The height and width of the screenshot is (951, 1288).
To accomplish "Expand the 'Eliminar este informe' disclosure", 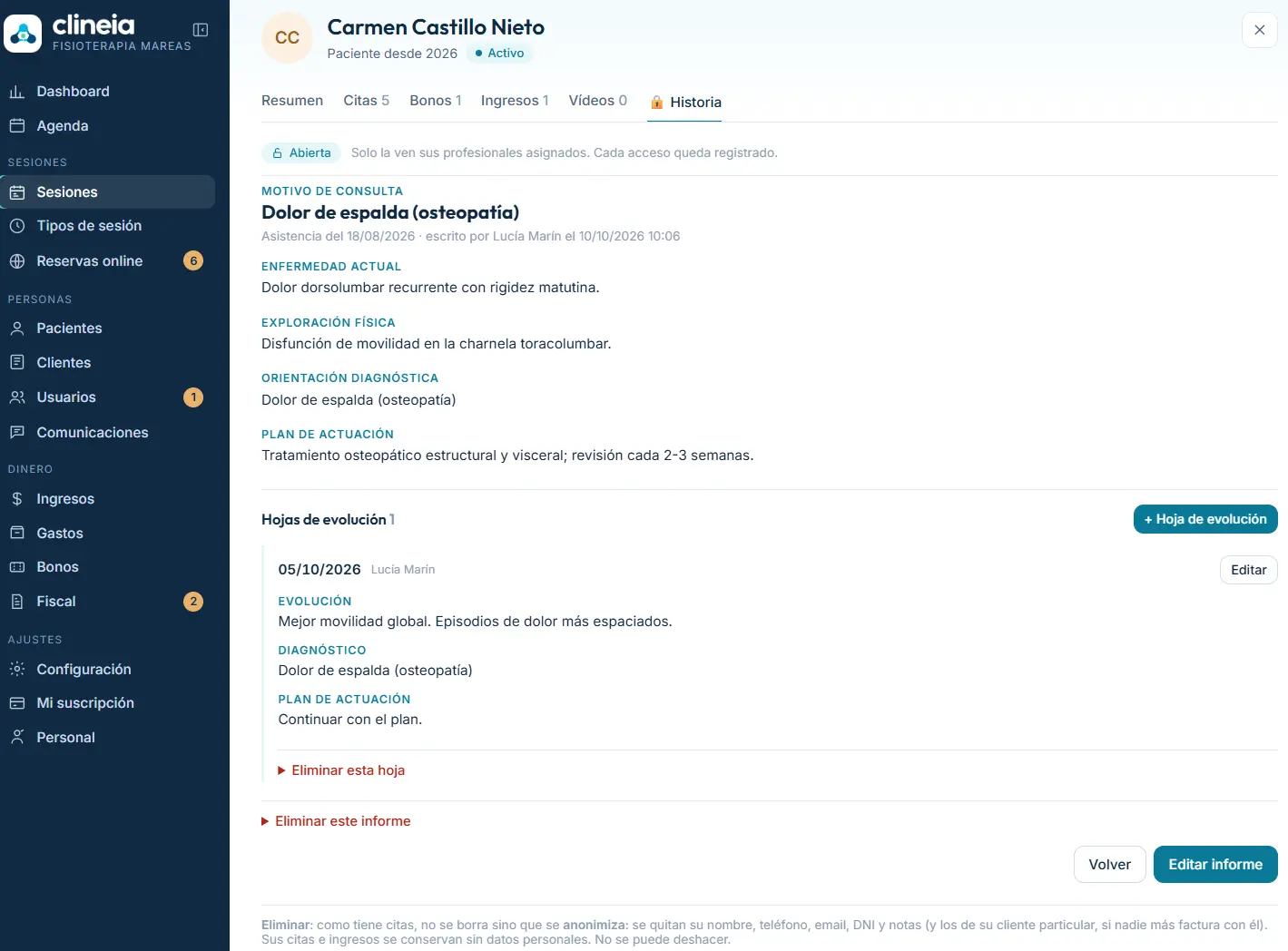I will [336, 821].
